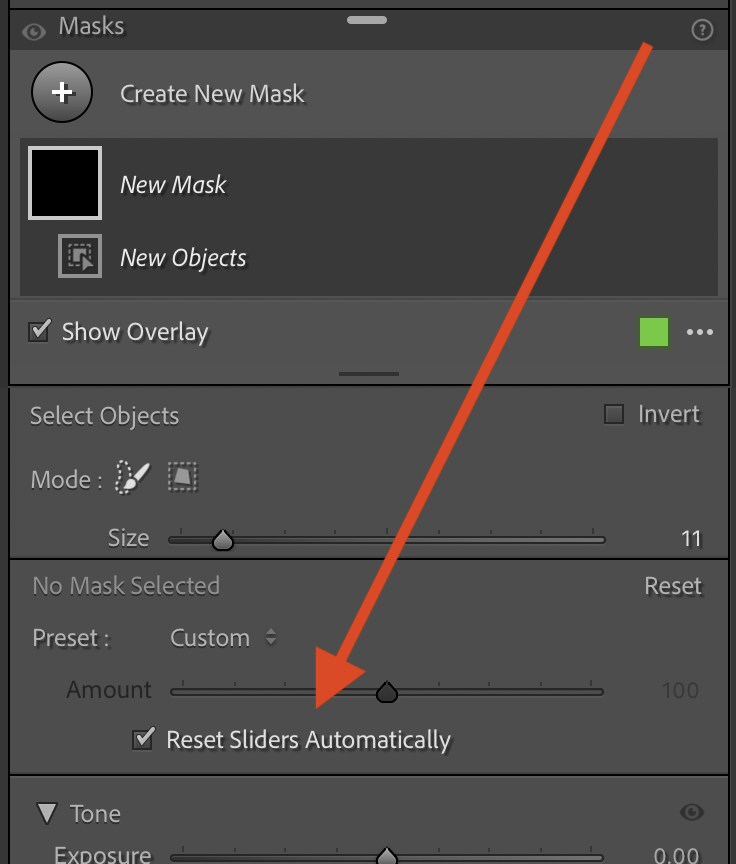Click Create New Mask

212,93
